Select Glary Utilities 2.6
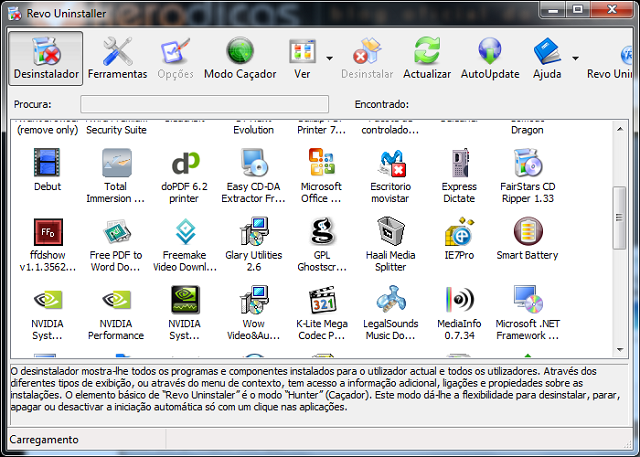Screen dimensions: 640x457 [253, 244]
